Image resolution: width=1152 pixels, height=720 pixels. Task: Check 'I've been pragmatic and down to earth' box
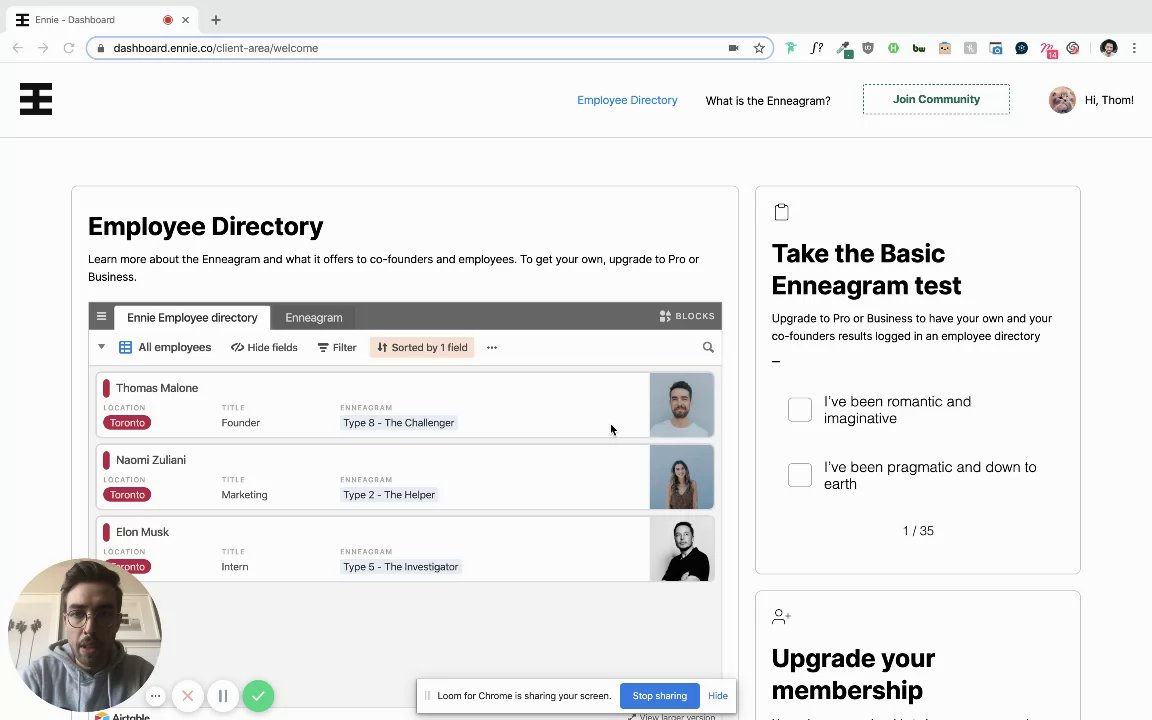click(x=799, y=475)
